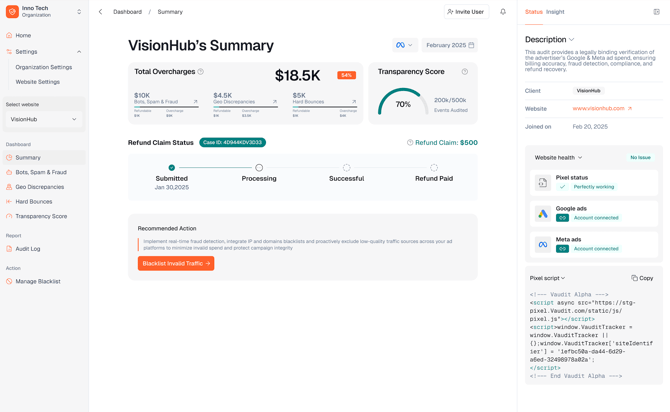Click the Hard Bounces sidebar icon
Screen dimensions: 670x412
click(9, 202)
